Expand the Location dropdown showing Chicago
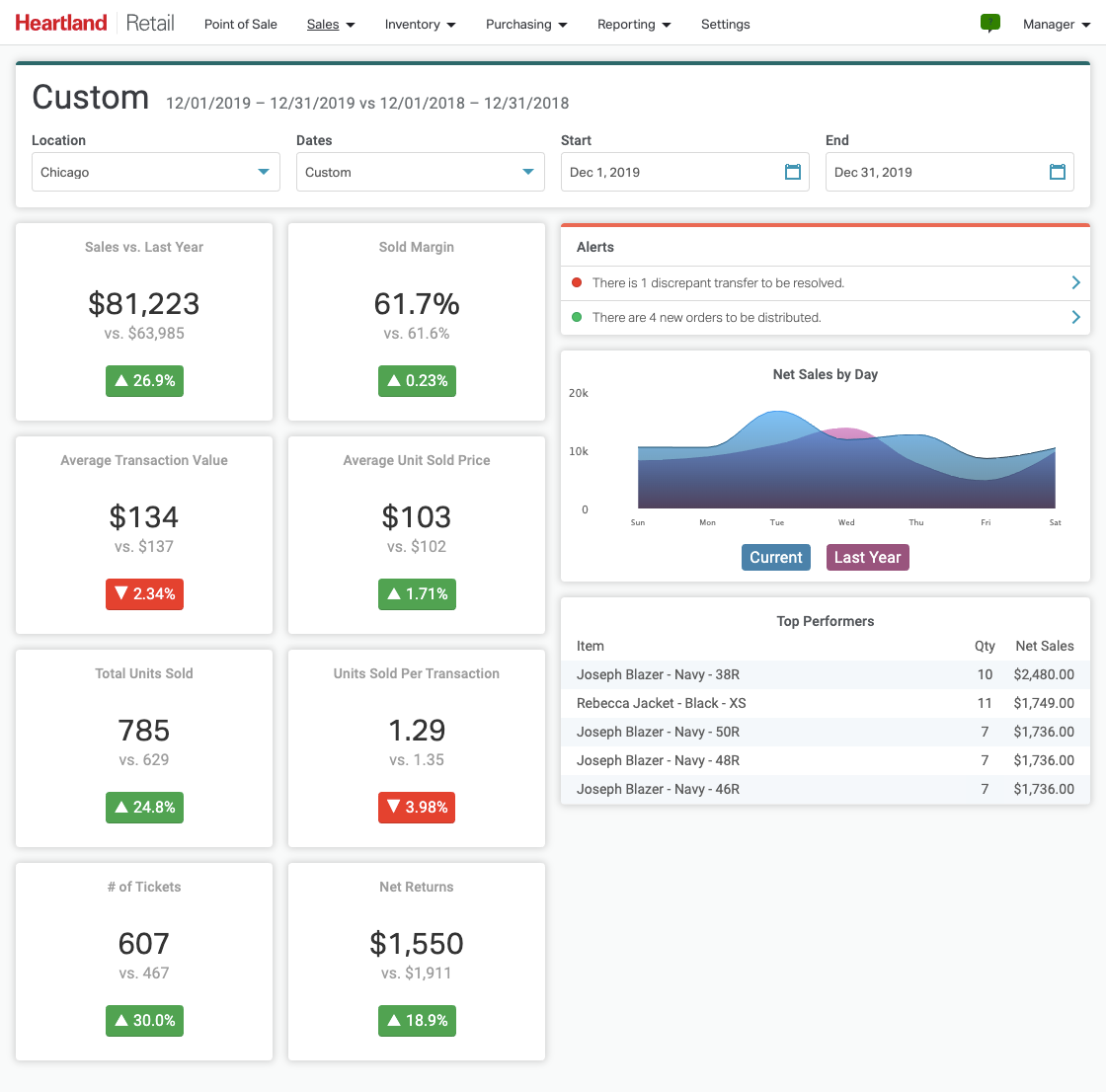 point(156,172)
